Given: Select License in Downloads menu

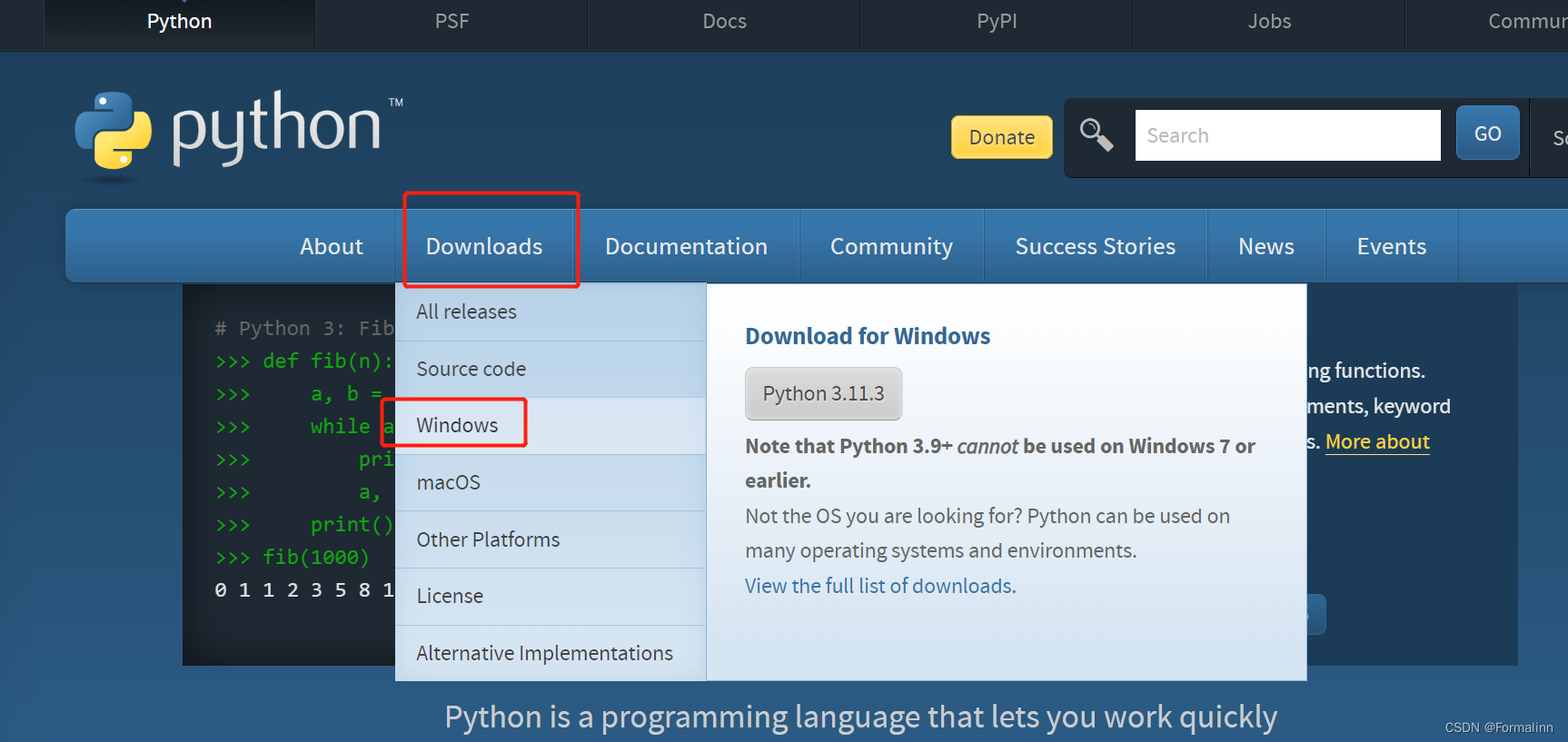Looking at the screenshot, I should pyautogui.click(x=551, y=596).
